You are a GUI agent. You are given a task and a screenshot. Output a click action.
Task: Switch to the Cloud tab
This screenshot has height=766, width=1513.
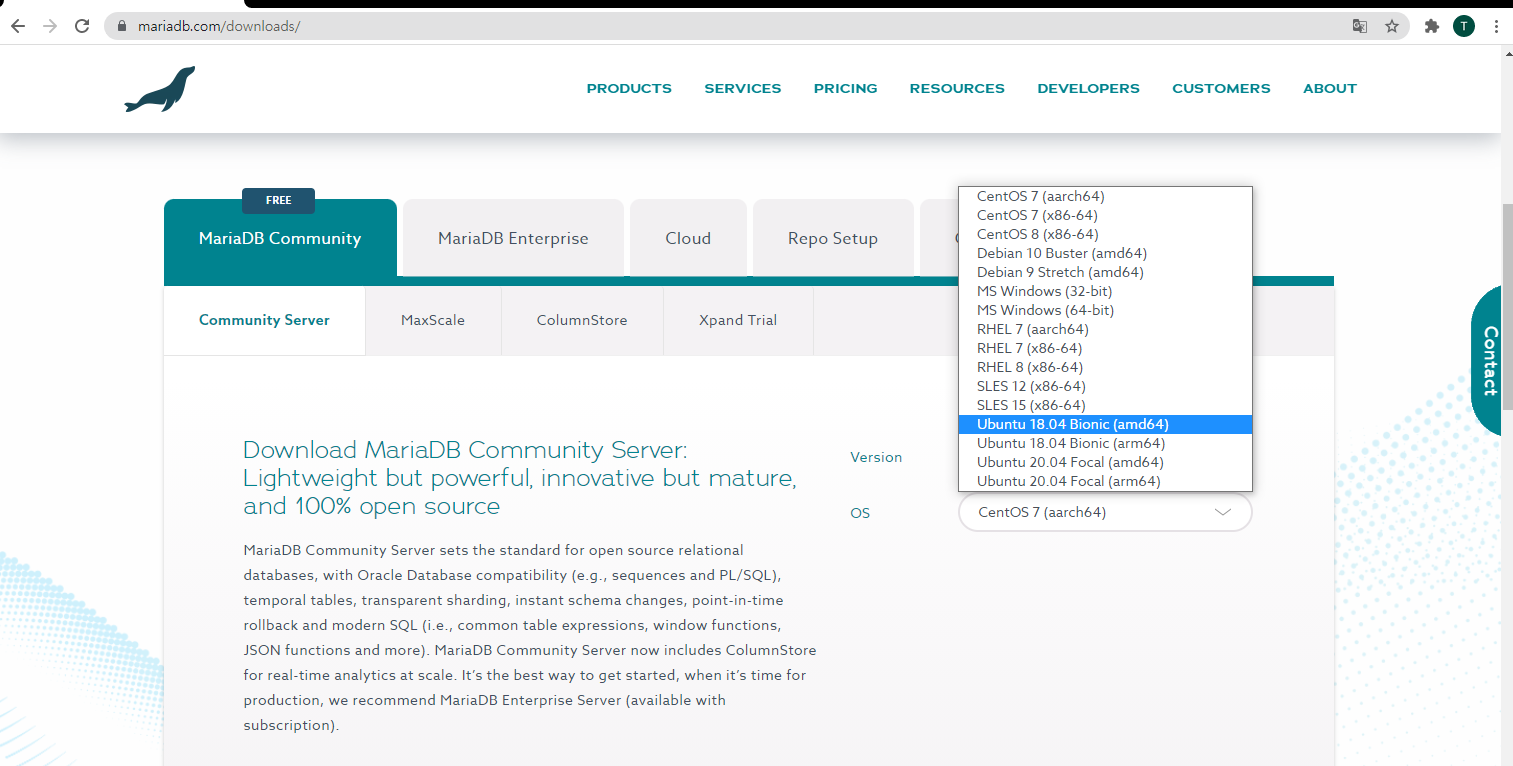click(x=688, y=238)
